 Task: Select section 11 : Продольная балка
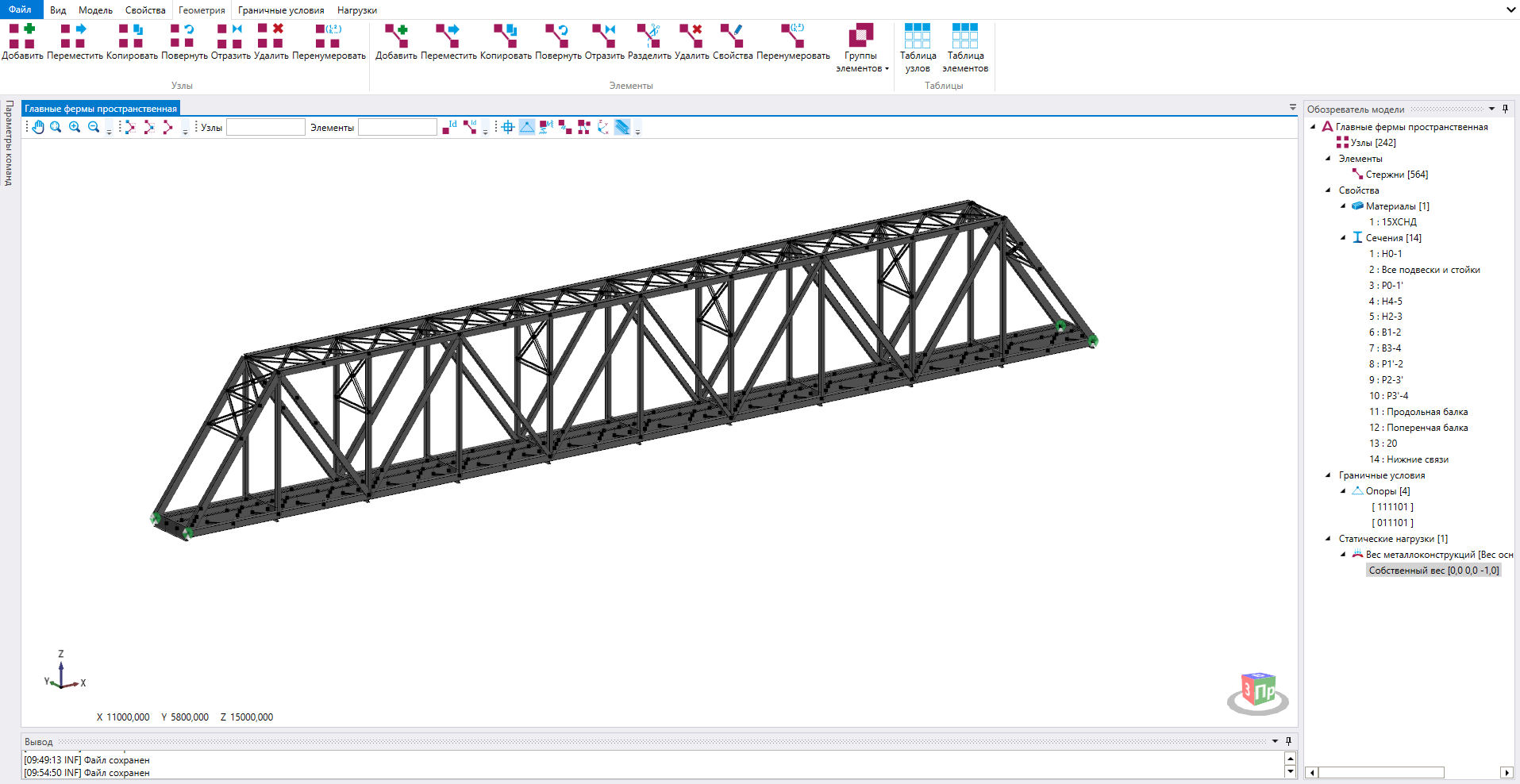(1418, 412)
